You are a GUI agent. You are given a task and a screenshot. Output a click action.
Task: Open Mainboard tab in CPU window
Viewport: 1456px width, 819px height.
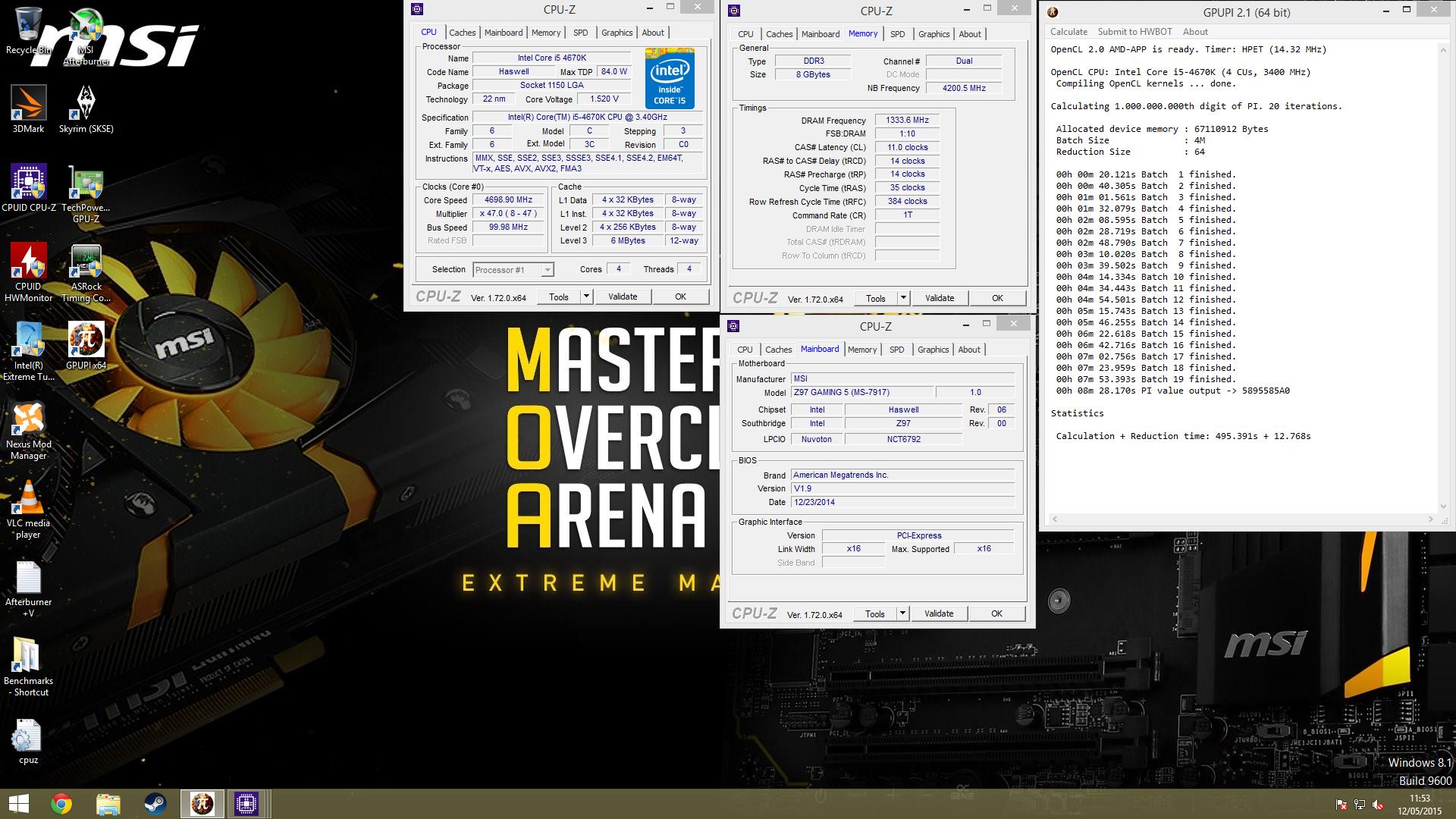[x=504, y=33]
